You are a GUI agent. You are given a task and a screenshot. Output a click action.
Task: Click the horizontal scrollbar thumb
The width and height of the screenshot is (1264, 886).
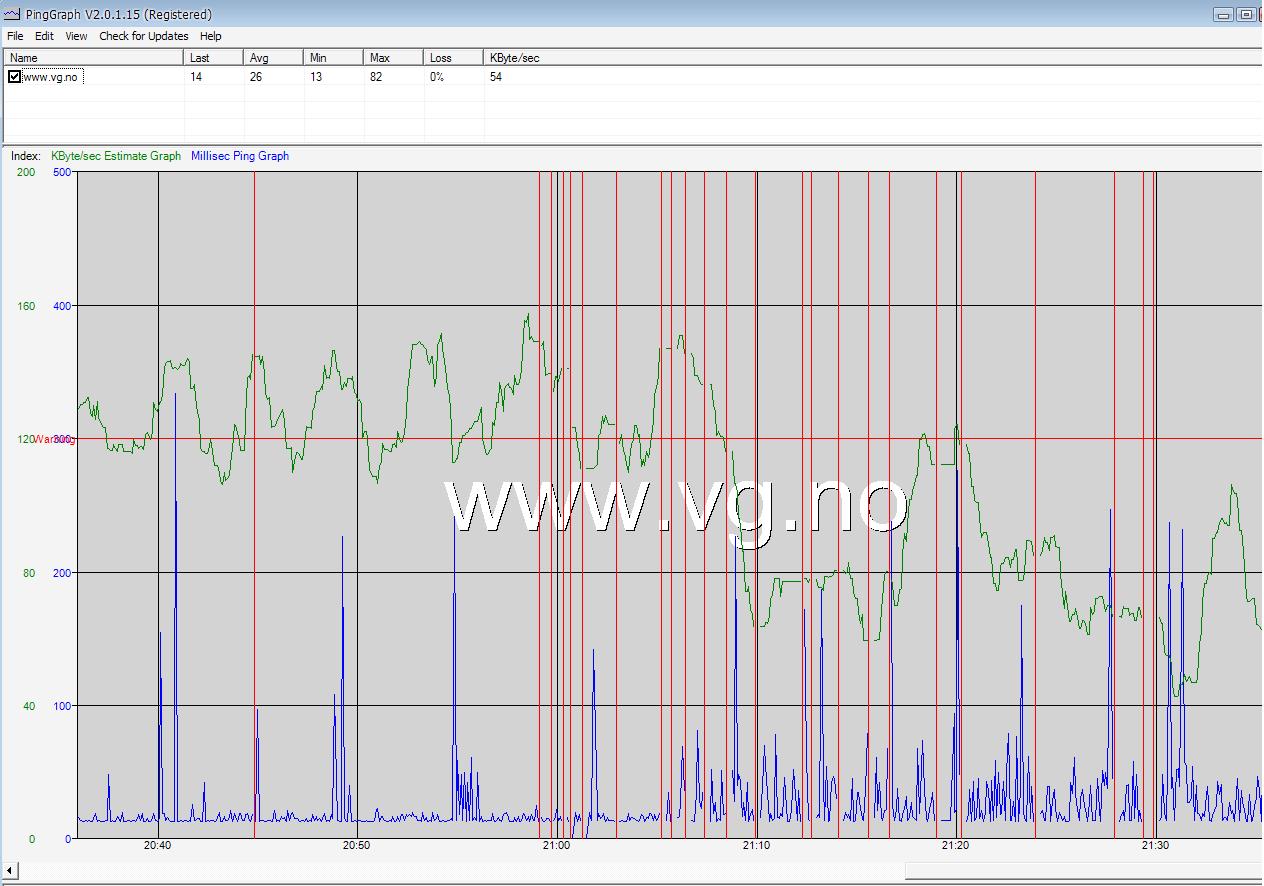1083,871
